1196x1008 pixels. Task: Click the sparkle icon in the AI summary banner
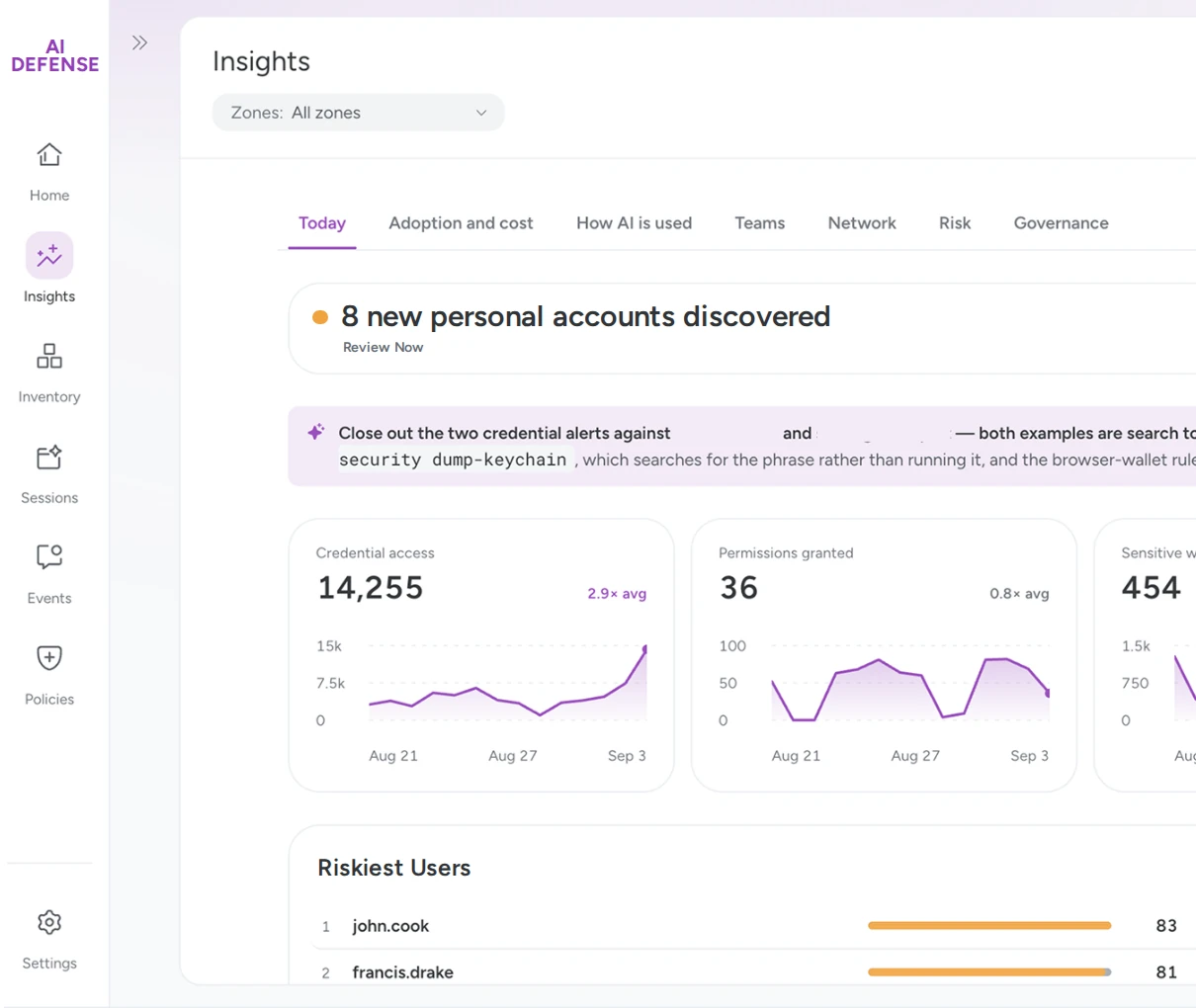tap(316, 432)
